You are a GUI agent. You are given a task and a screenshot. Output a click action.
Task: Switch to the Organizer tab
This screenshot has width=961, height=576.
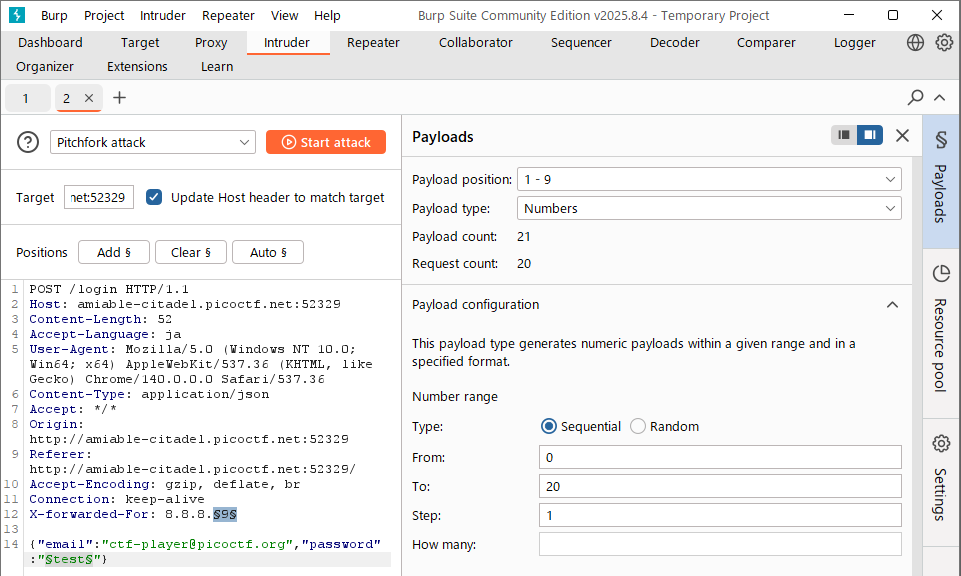point(45,66)
